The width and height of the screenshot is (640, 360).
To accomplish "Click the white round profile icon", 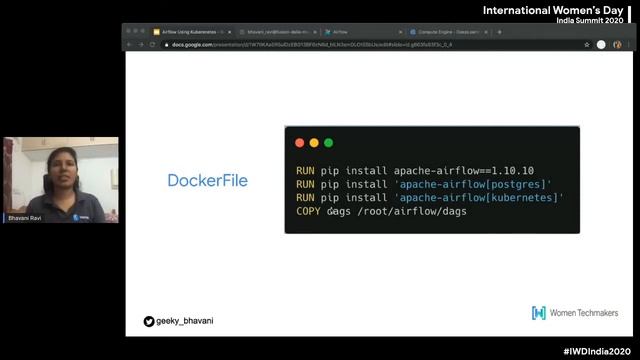I will [601, 44].
